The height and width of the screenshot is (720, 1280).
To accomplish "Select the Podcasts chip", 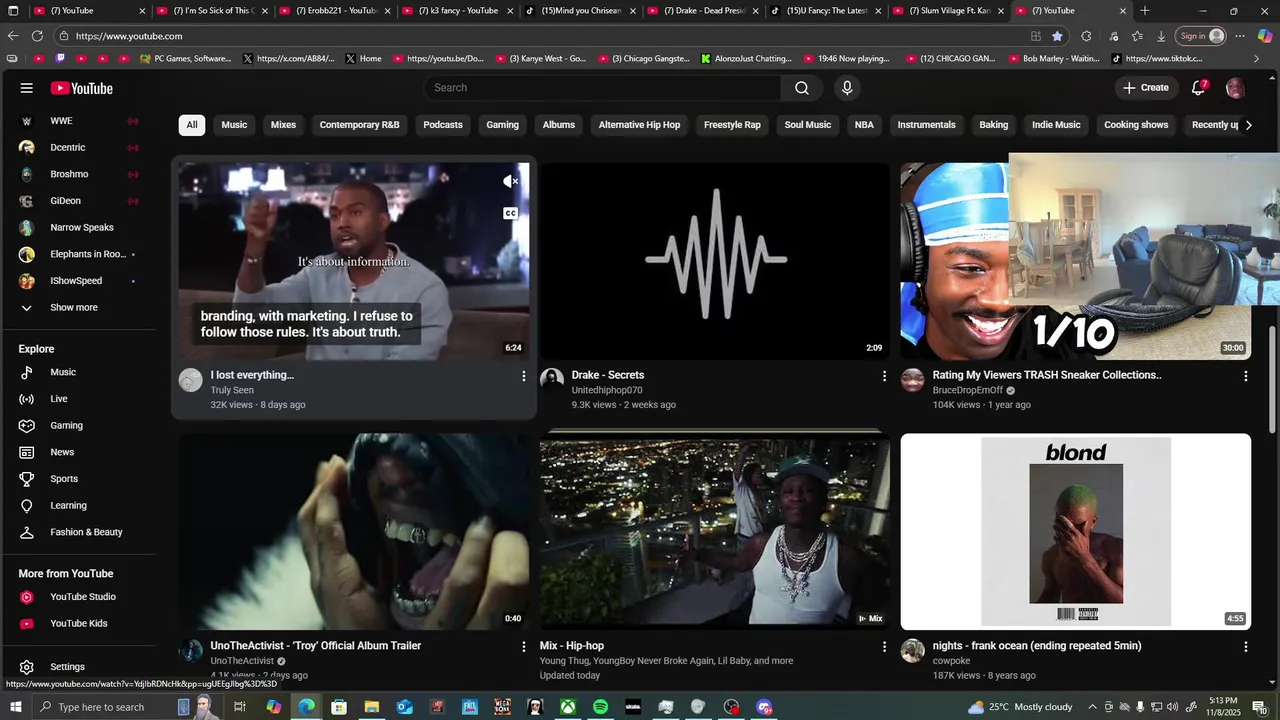I will [443, 125].
